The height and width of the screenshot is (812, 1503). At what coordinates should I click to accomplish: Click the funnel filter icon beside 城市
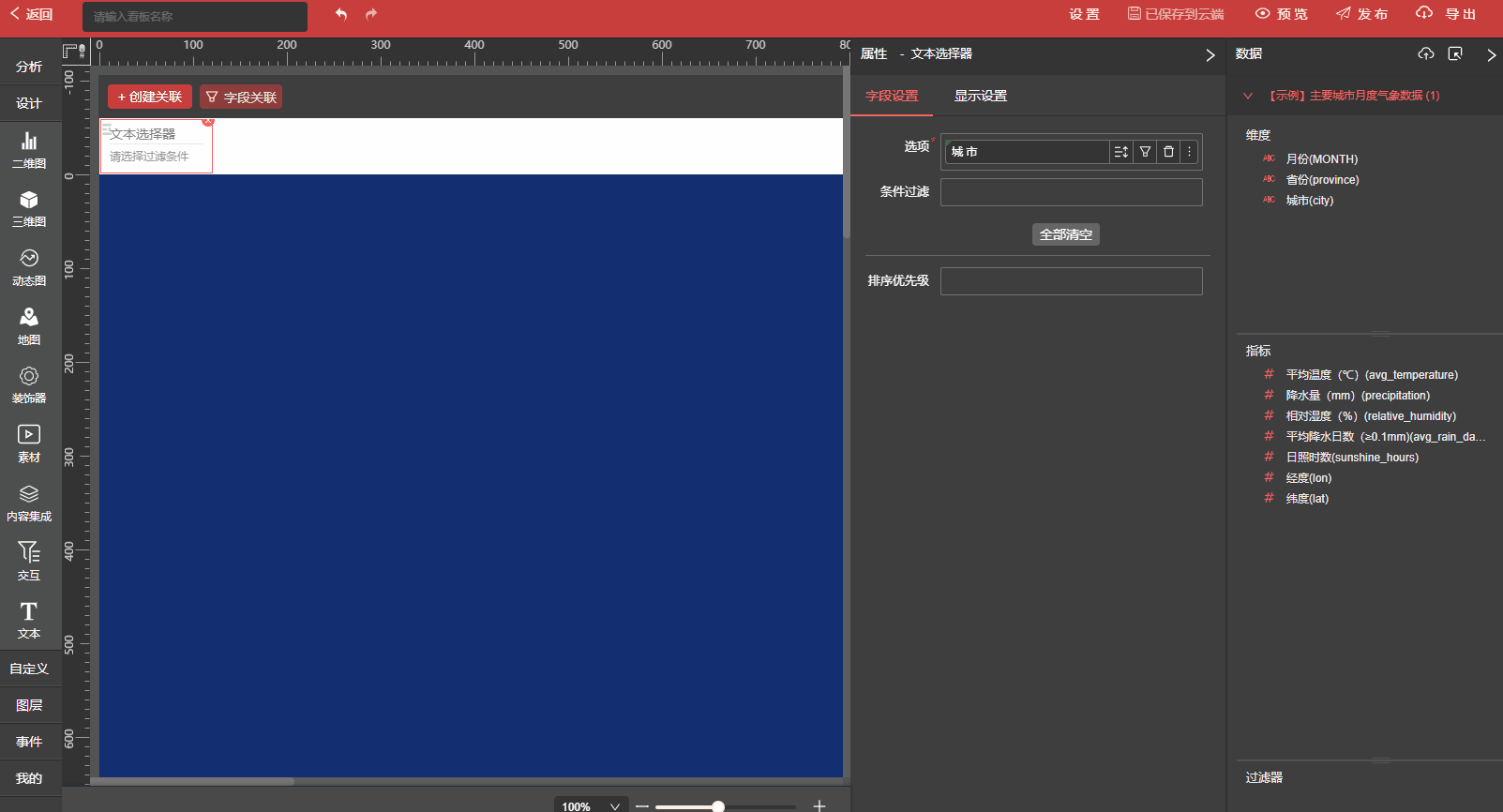(1145, 152)
